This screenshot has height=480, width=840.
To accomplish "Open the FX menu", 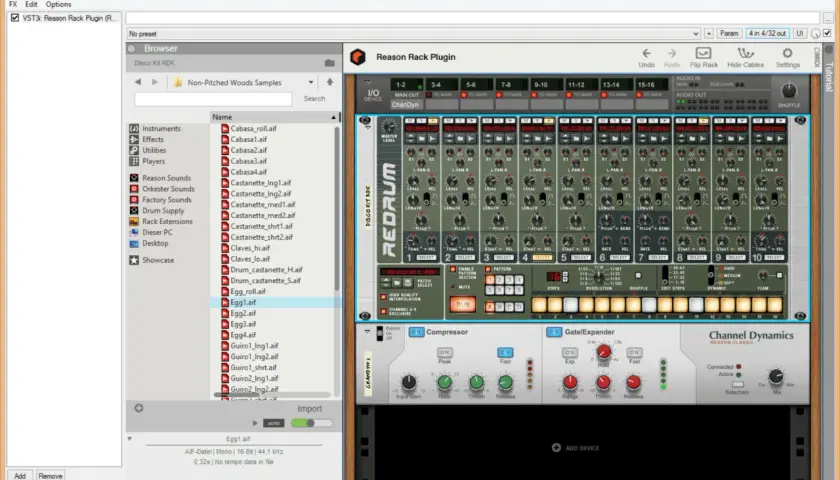I will (13, 4).
